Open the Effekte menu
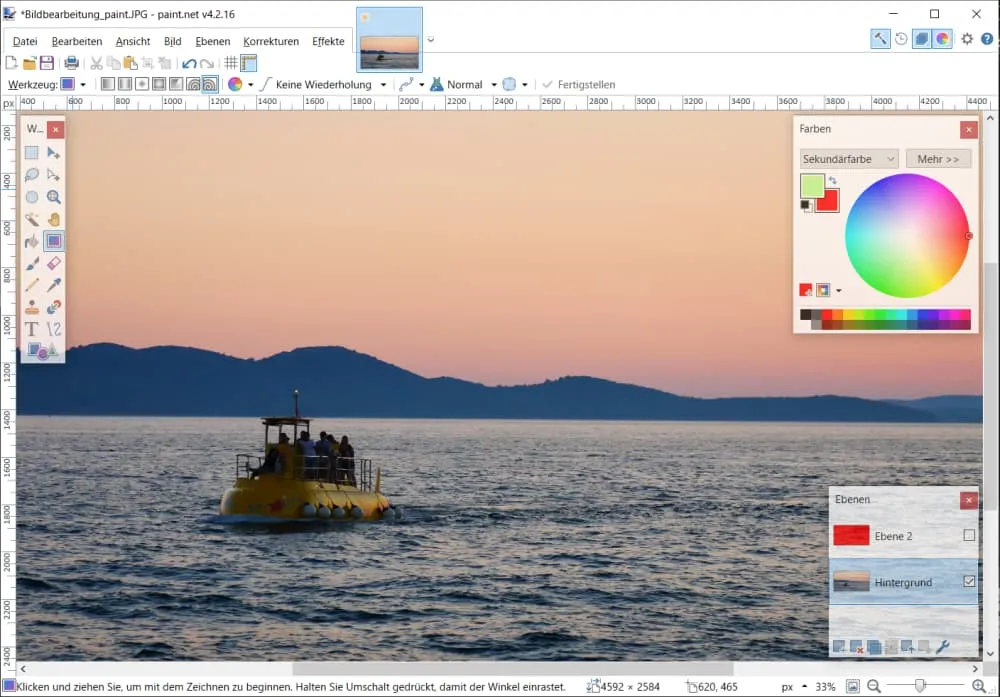This screenshot has height=697, width=1000. 328,41
